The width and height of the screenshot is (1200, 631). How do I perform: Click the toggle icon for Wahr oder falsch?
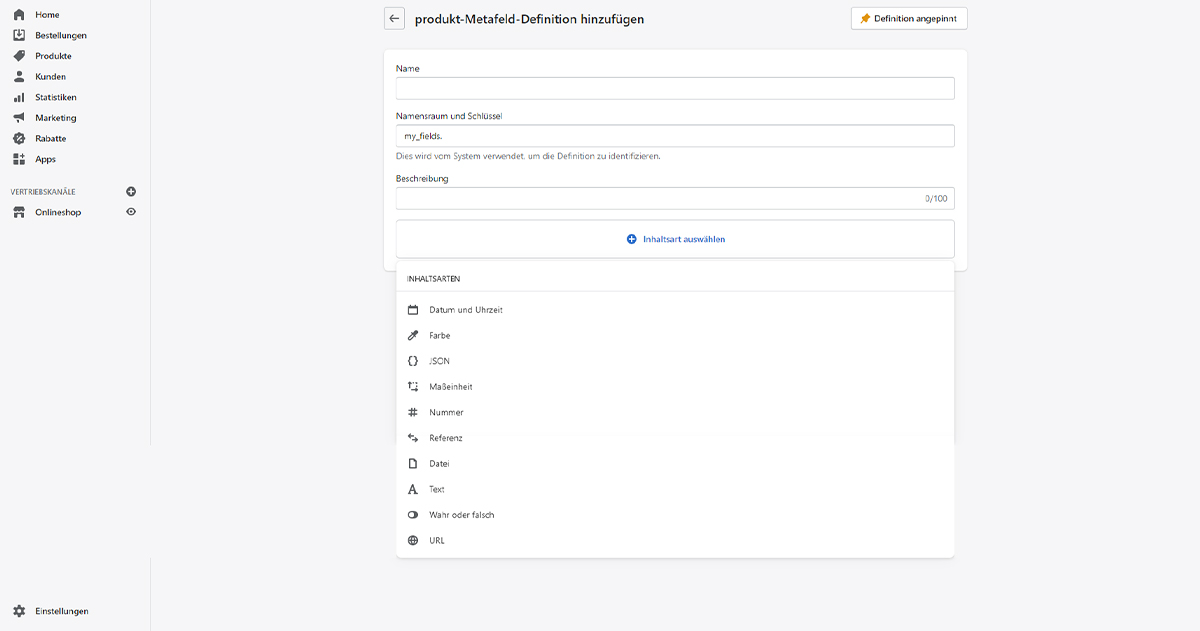click(413, 515)
